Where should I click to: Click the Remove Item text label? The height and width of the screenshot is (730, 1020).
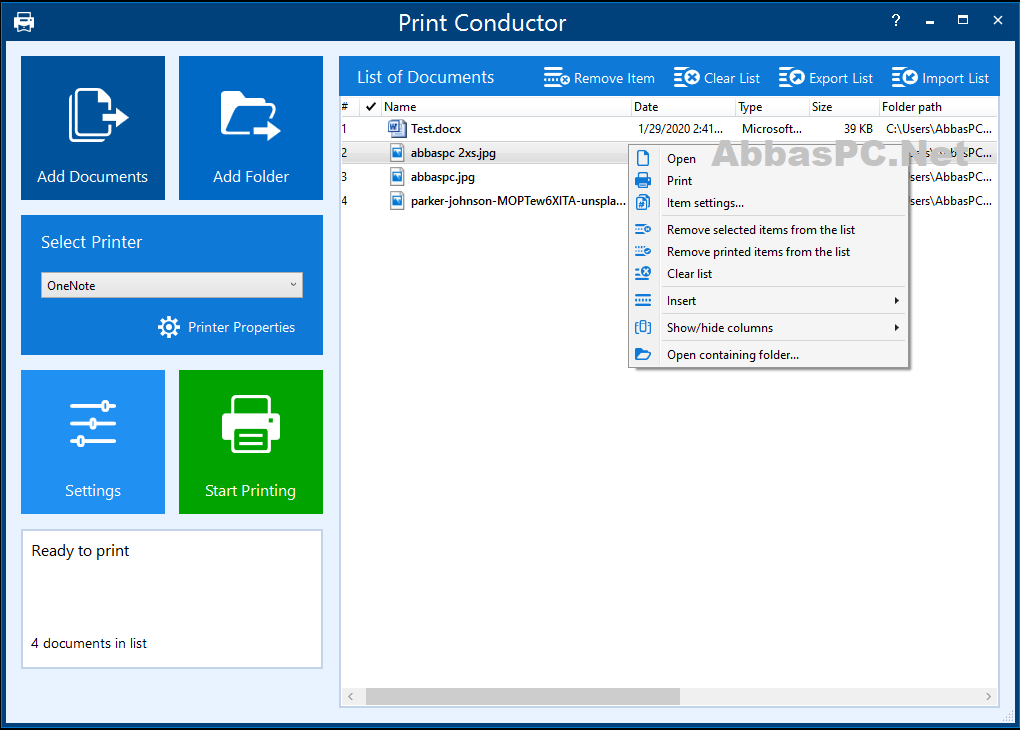pyautogui.click(x=614, y=78)
